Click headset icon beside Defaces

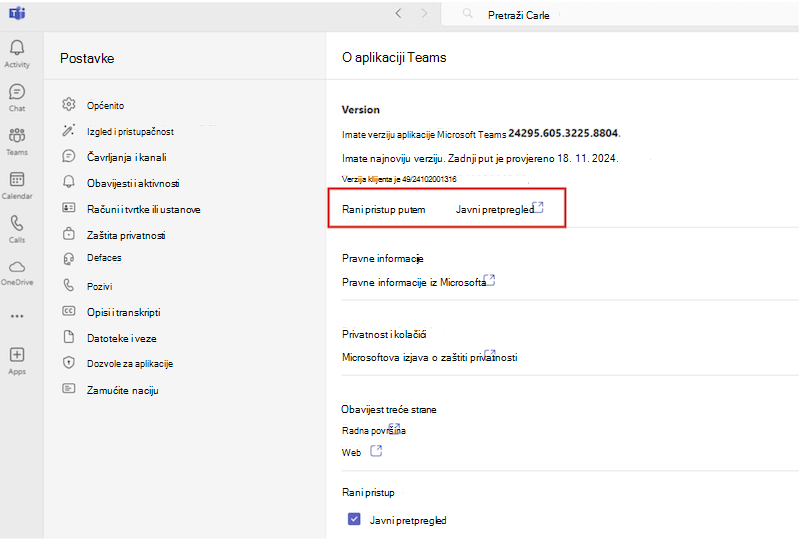(x=69, y=259)
